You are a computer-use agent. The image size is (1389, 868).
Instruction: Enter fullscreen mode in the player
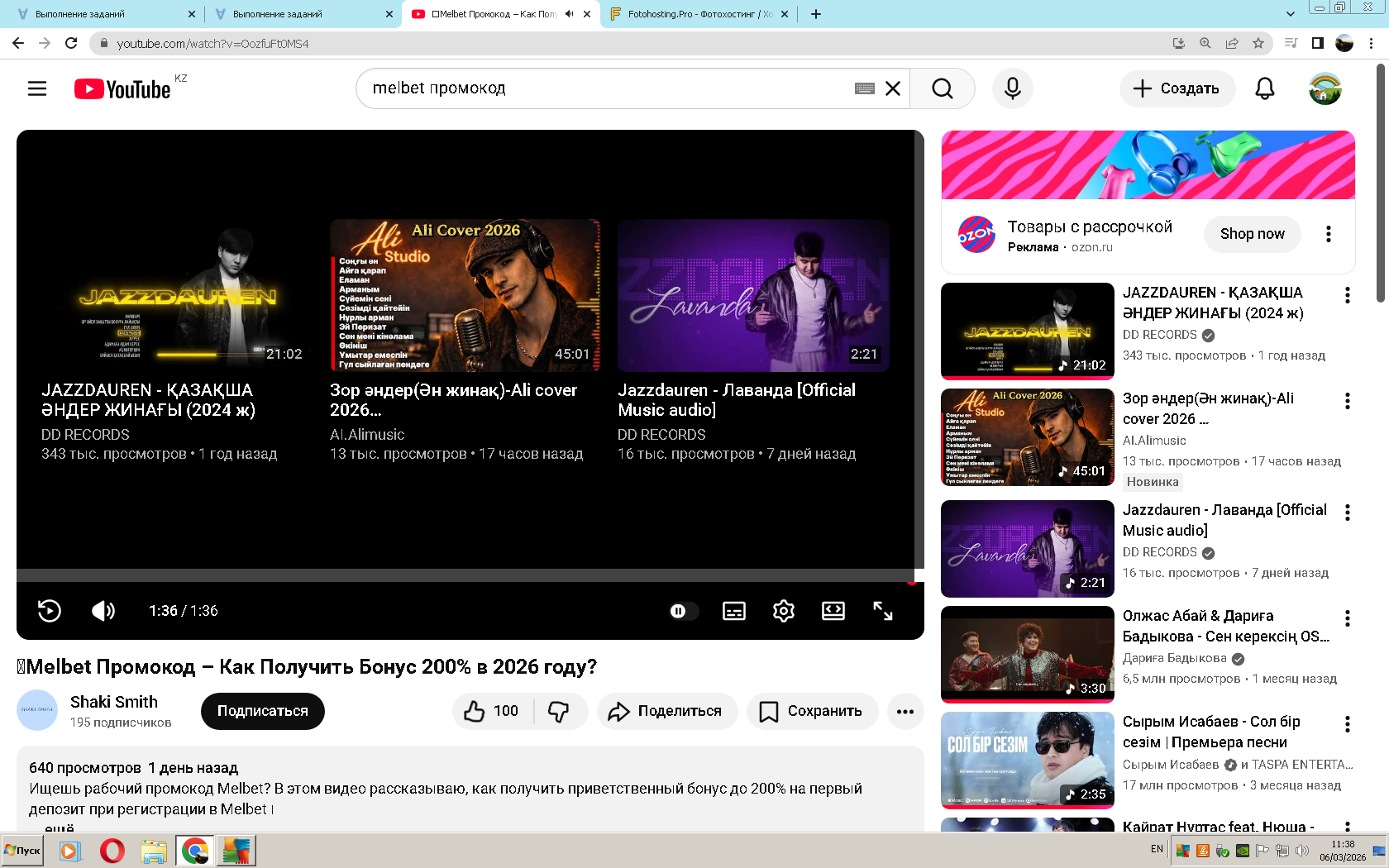coord(882,611)
